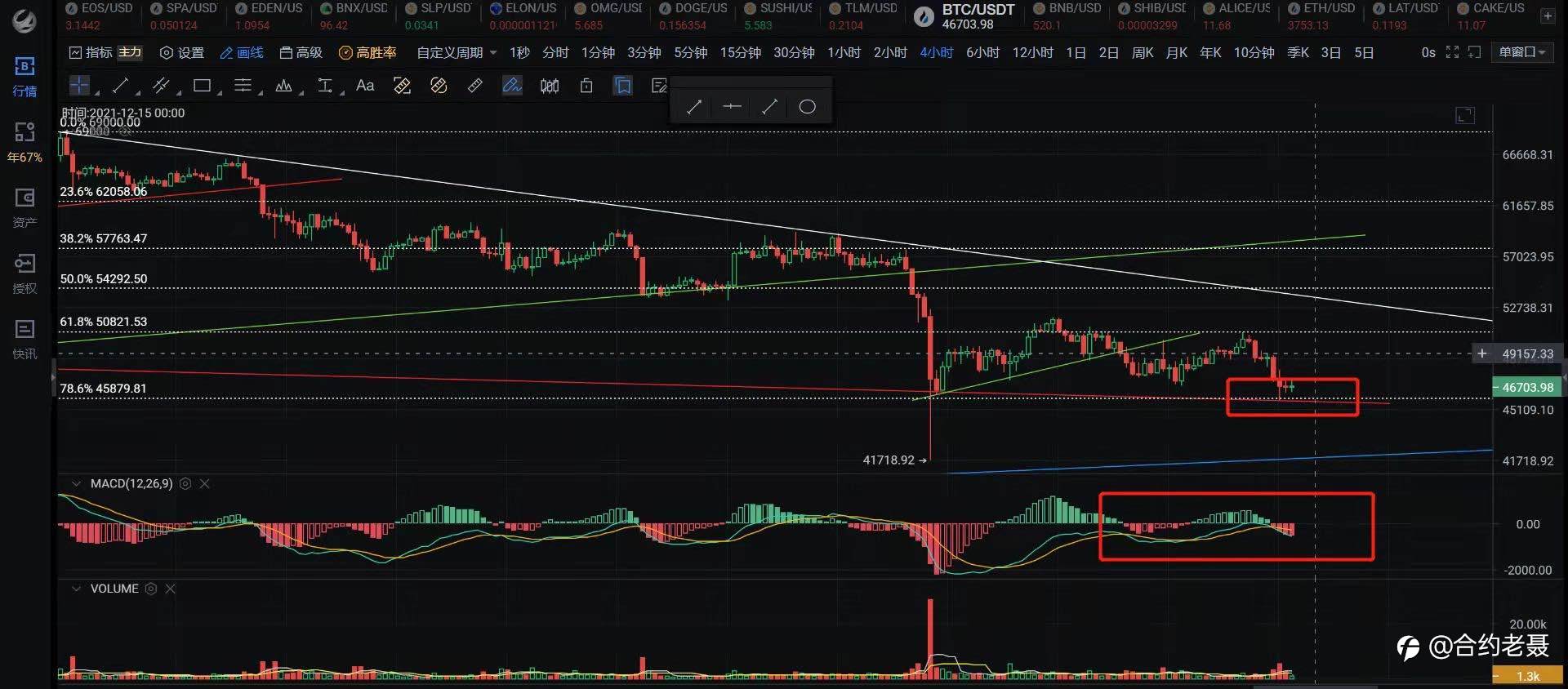Open the BNB/USD symbol tab
Image resolution: width=1568 pixels, height=689 pixels.
pyautogui.click(x=1067, y=16)
